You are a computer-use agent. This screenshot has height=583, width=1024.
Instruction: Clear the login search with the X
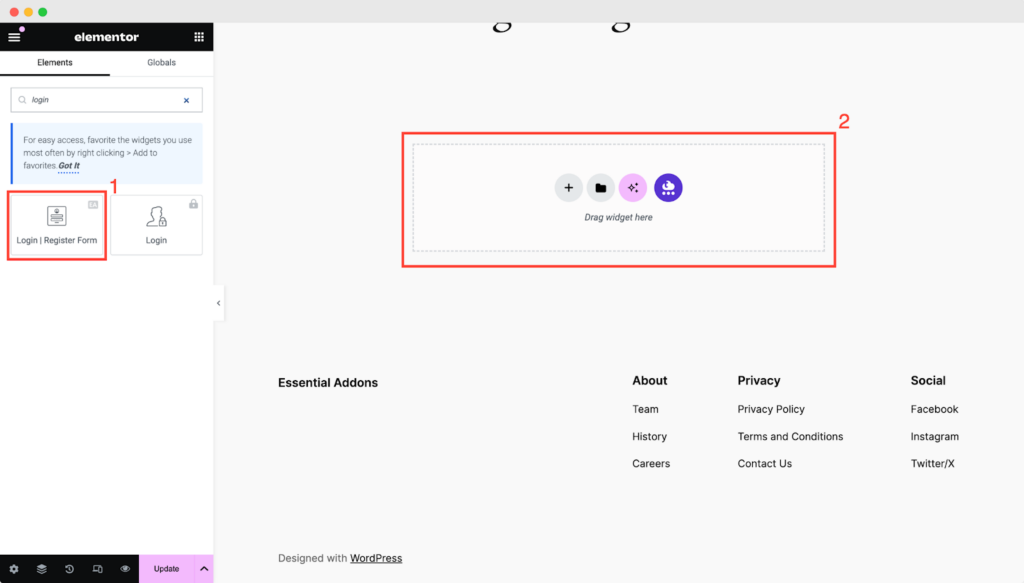click(185, 100)
